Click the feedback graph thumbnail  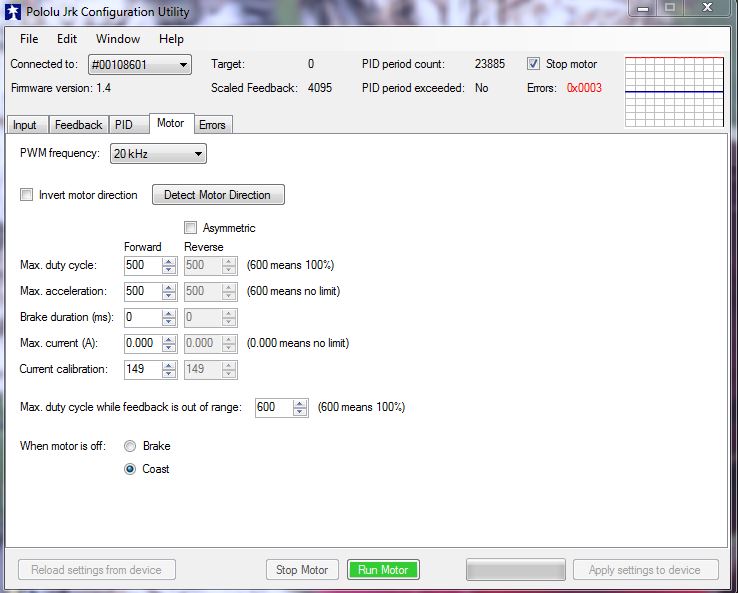pos(674,92)
